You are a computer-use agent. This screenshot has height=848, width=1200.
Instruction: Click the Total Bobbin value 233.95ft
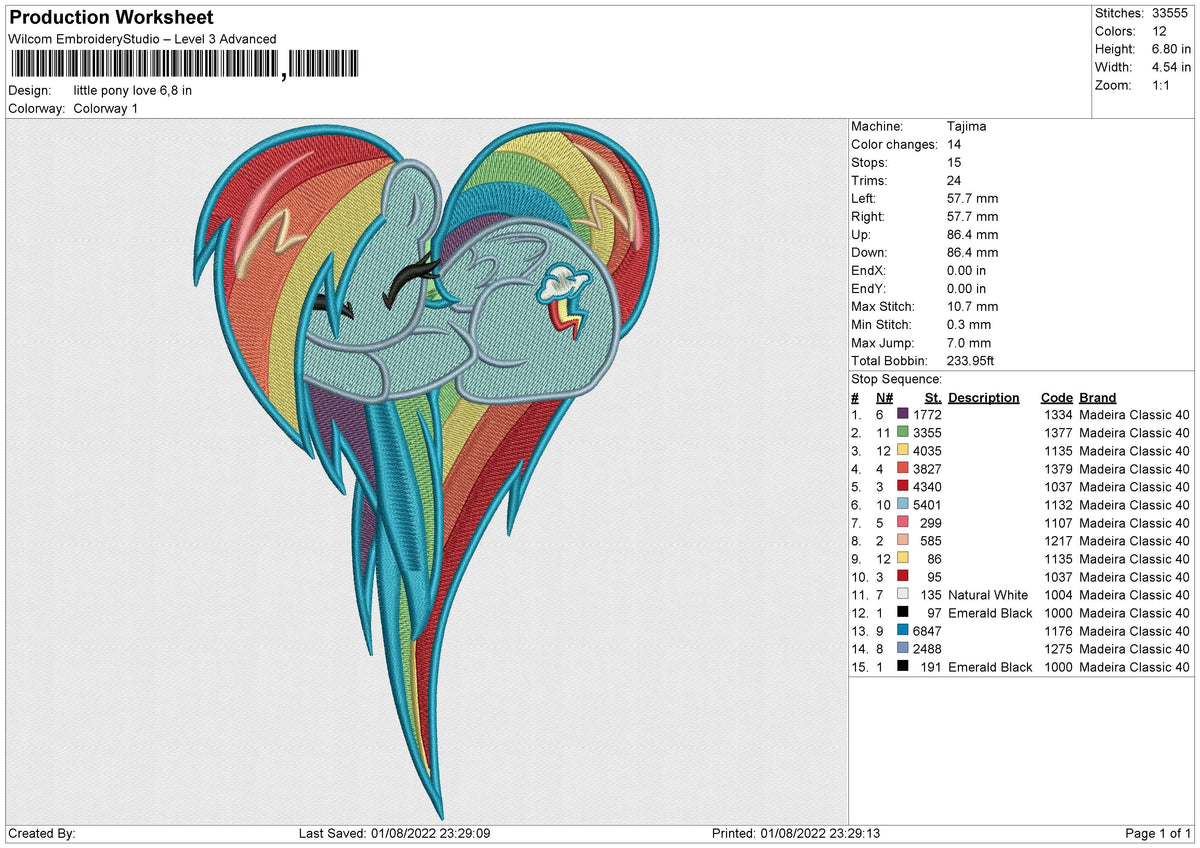[971, 360]
